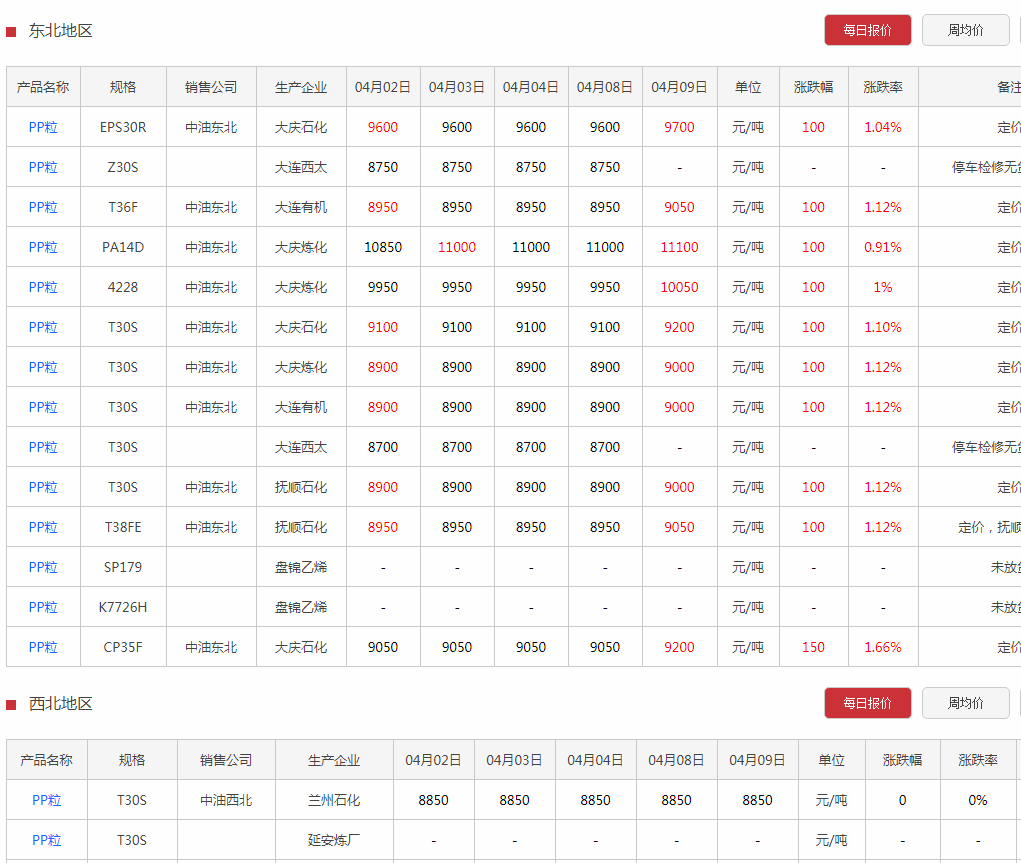This screenshot has height=863, width=1021.
Task: Click 04月09日 header in 东北地区 table
Action: coord(679,87)
